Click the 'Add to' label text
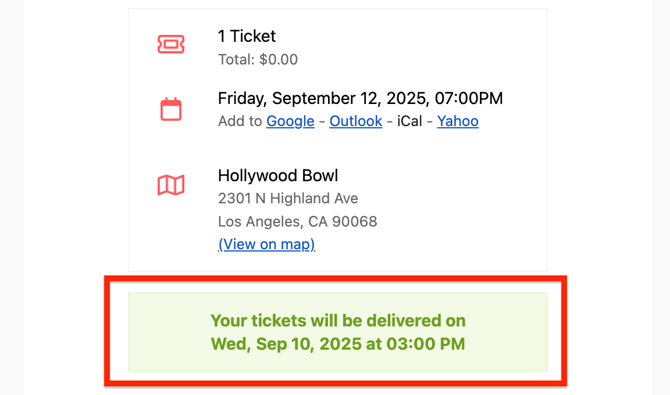 pyautogui.click(x=240, y=121)
